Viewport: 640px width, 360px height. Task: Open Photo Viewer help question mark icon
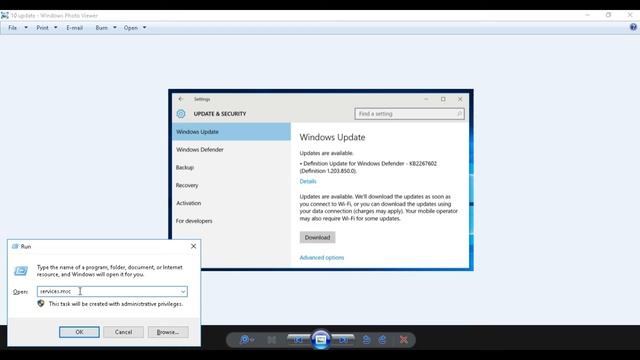point(633,27)
